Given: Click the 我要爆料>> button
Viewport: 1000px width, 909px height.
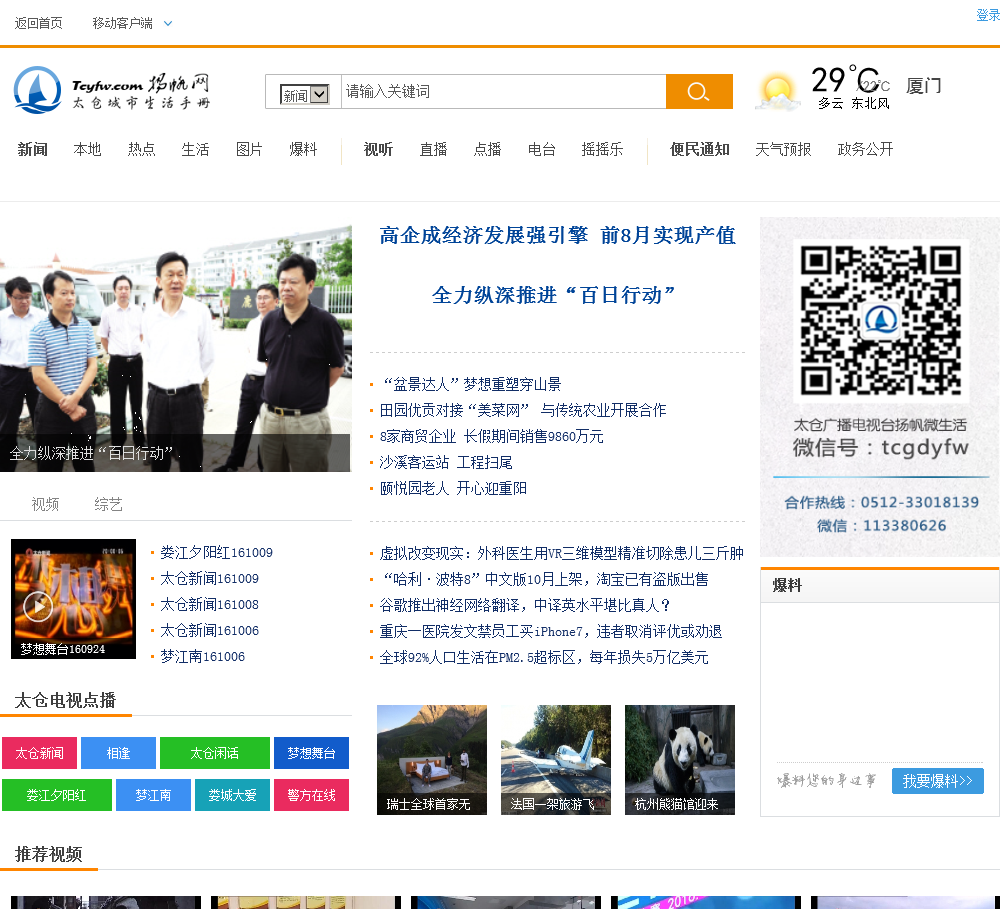Looking at the screenshot, I should click(937, 781).
